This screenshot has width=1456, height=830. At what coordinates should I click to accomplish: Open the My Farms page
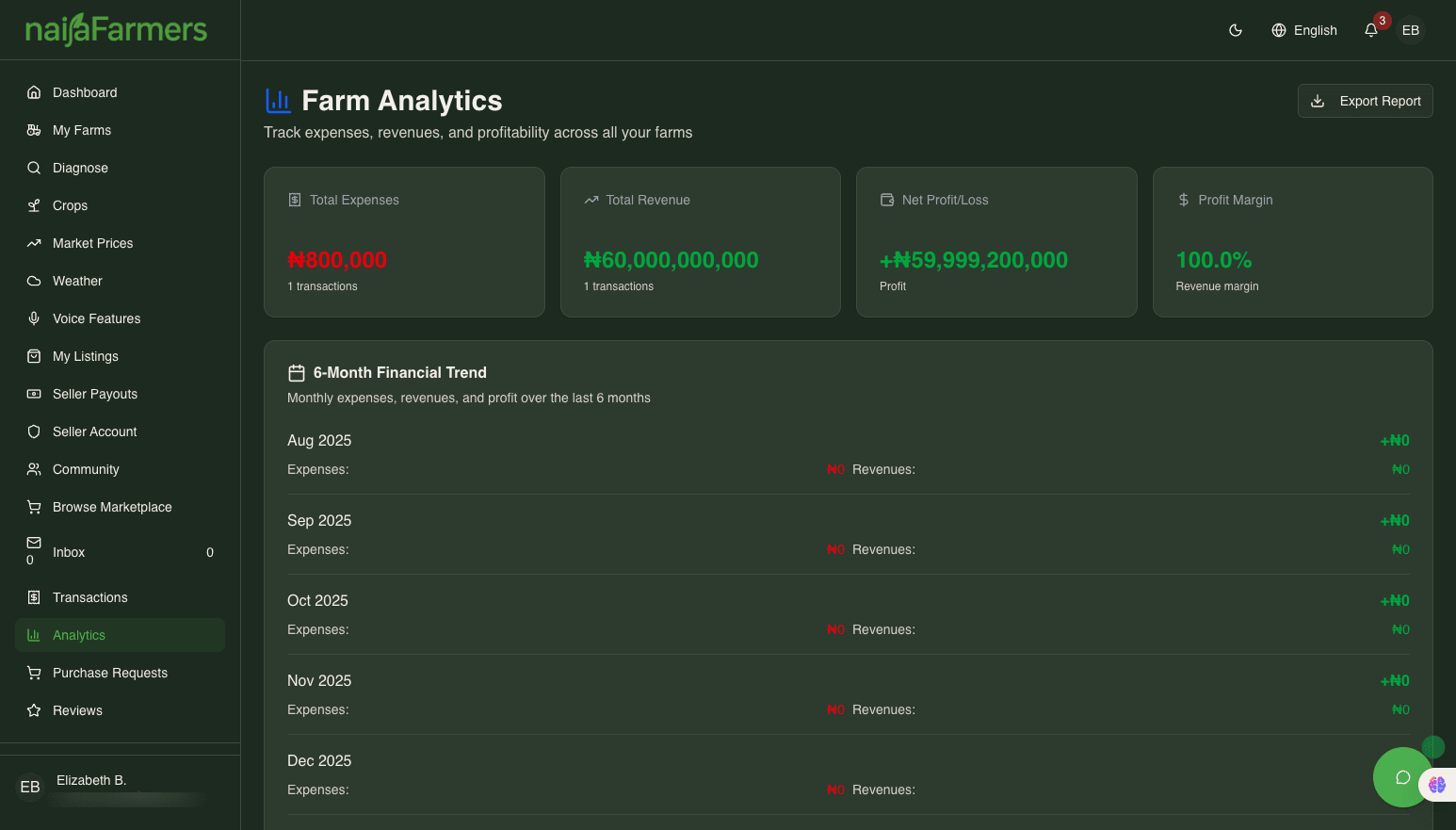pos(82,130)
